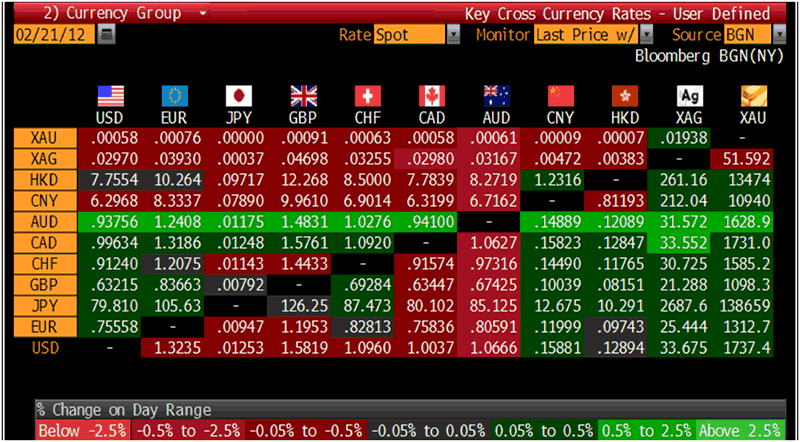Viewport: 800px width, 442px height.
Task: Select the CAD row header
Action: click(45, 243)
